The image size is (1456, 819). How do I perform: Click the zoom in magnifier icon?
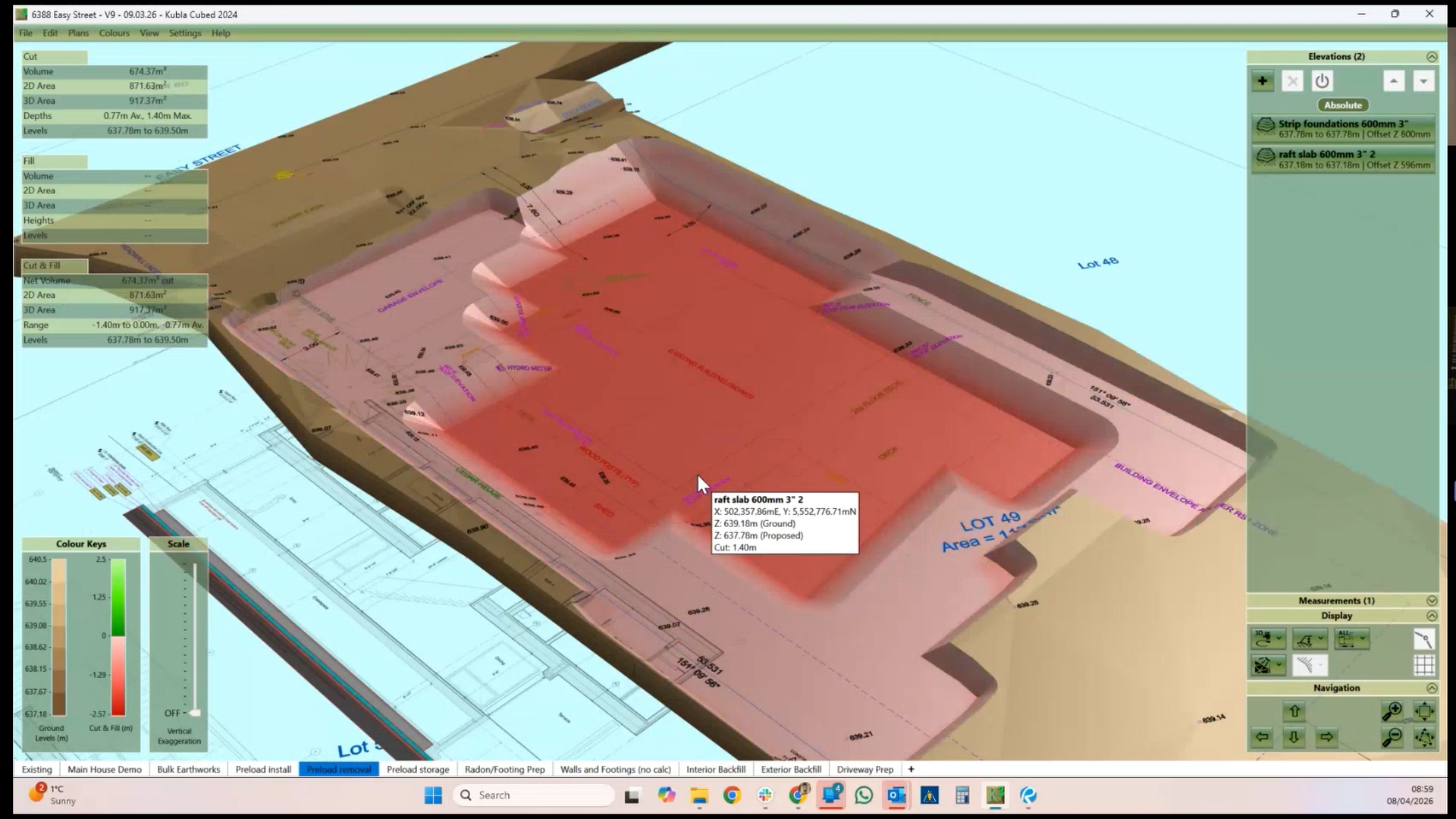[x=1392, y=711]
